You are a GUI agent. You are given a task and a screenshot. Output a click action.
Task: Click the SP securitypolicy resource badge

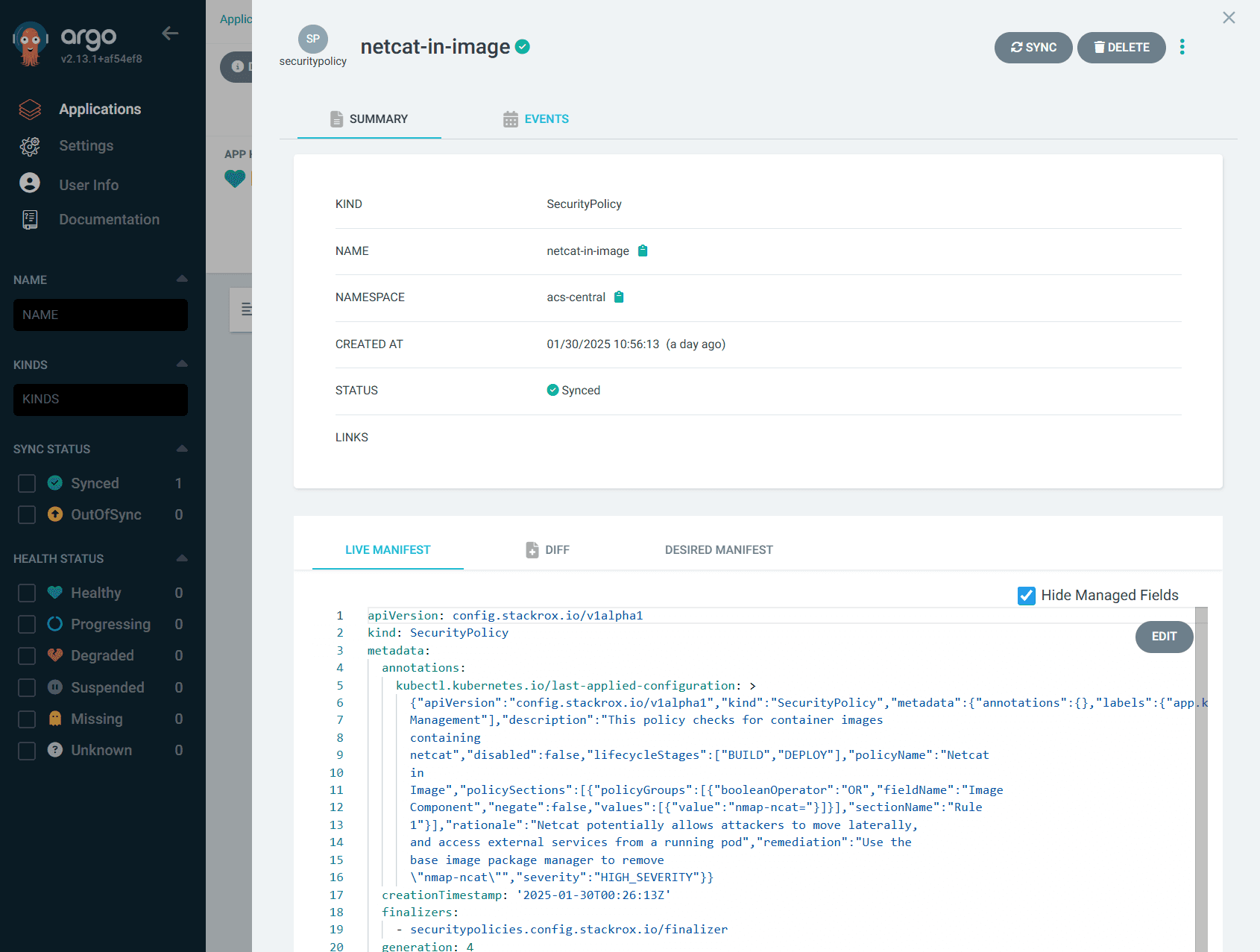coord(313,40)
